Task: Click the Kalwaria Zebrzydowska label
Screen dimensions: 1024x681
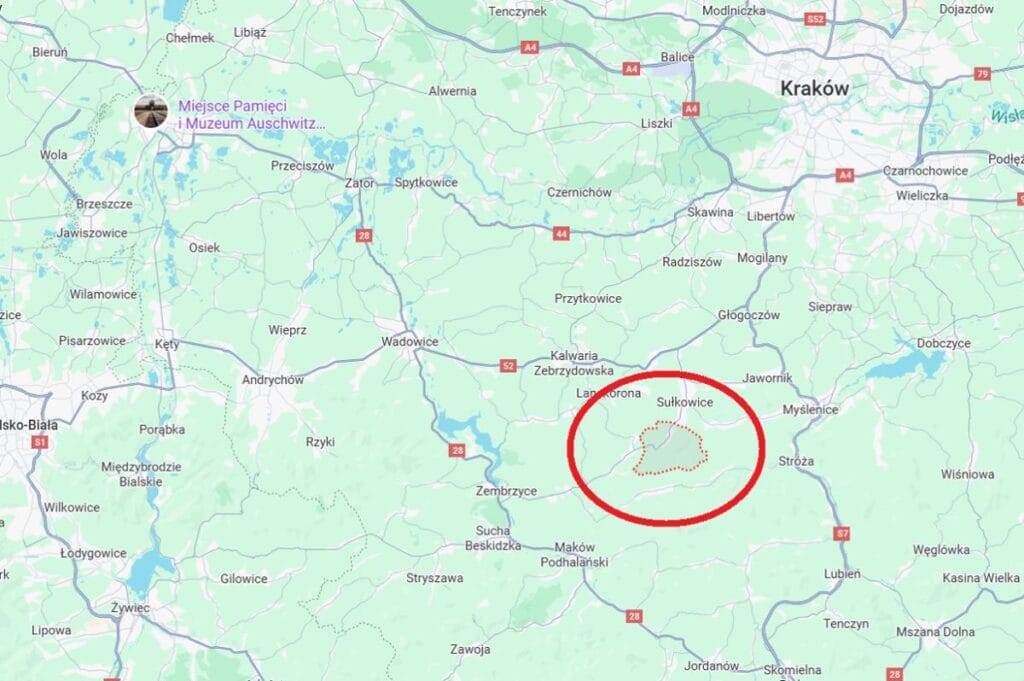Action: click(x=574, y=363)
